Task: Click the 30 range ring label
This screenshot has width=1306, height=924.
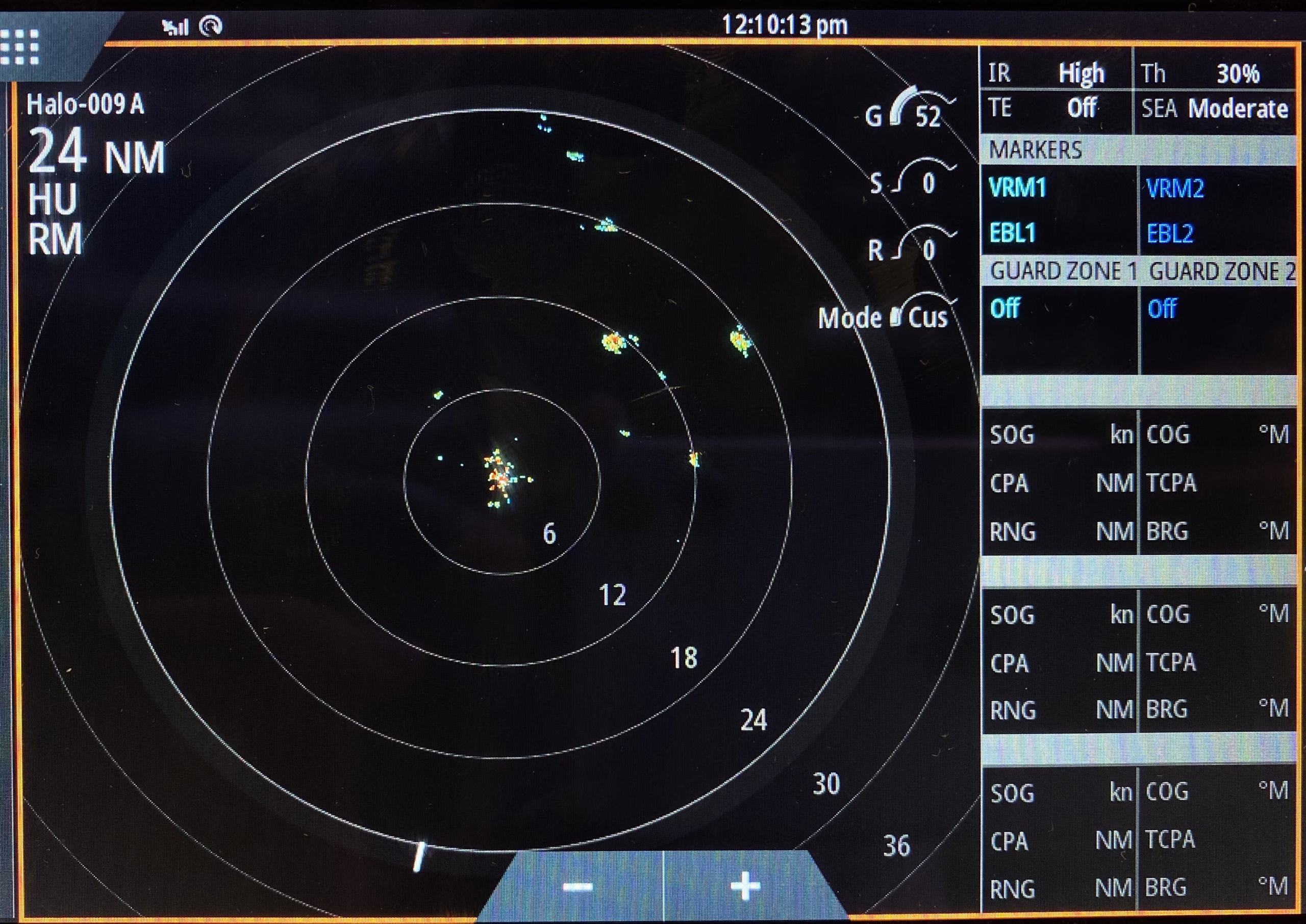Action: click(x=826, y=784)
